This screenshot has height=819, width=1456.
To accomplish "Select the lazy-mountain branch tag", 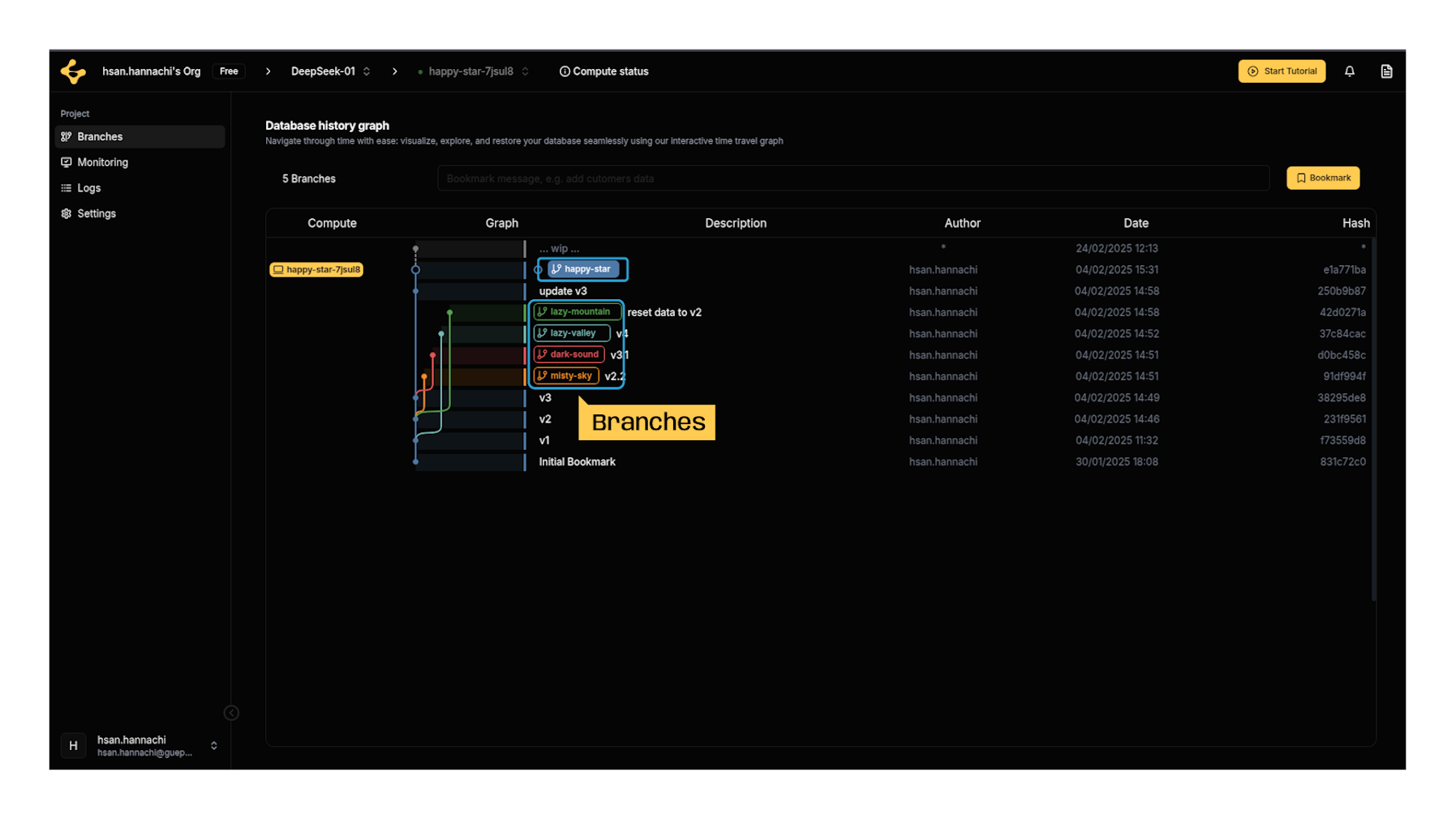I will tap(578, 311).
